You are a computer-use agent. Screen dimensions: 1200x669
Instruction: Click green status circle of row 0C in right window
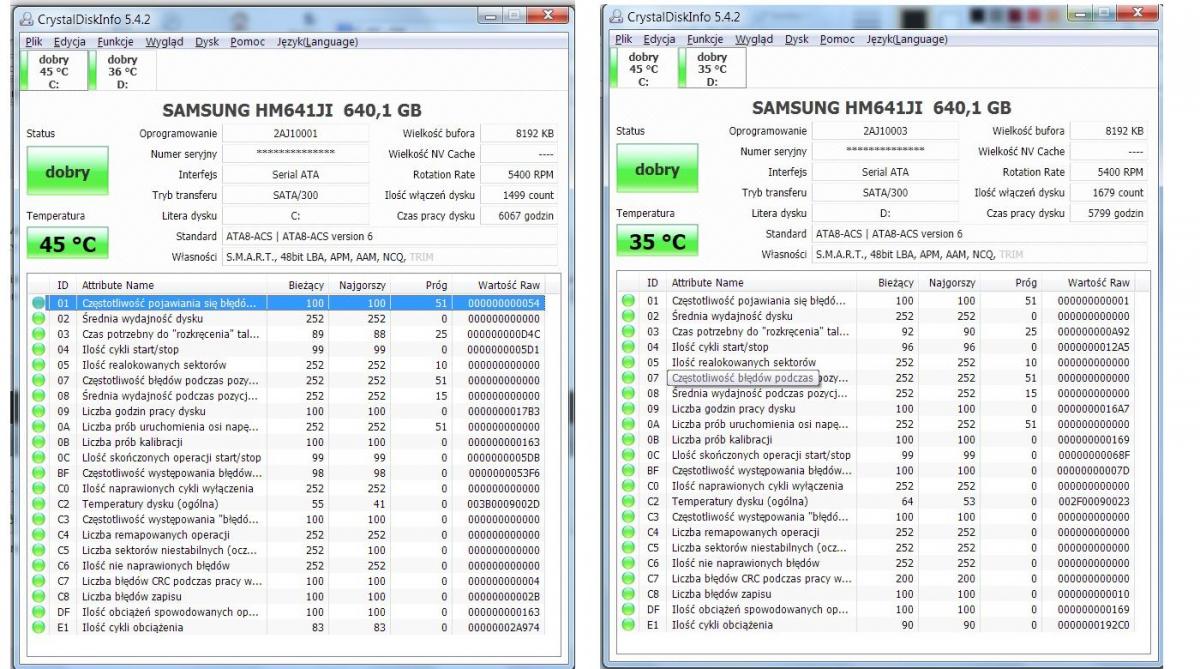(629, 456)
